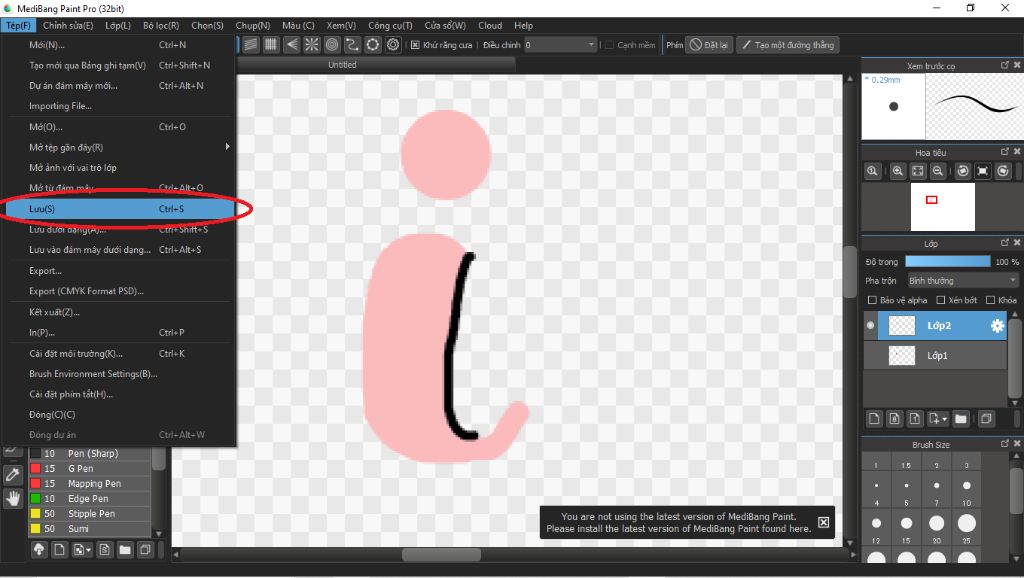
Task: Select the hand pan tool
Action: click(x=12, y=499)
